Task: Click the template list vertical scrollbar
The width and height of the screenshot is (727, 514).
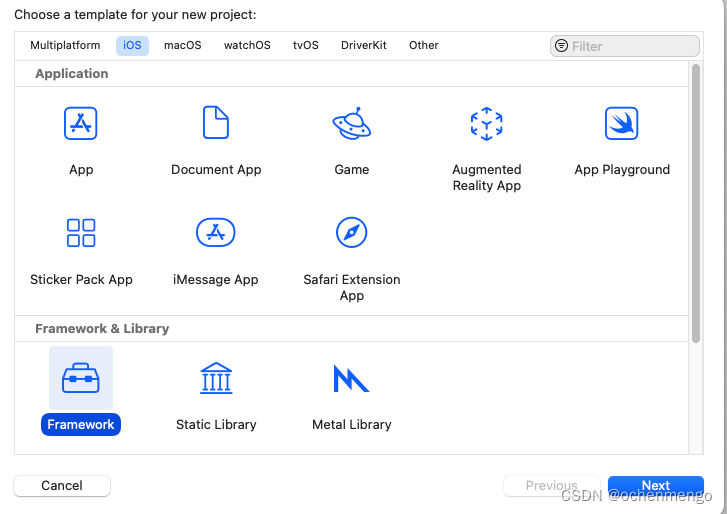Action: coord(695,203)
